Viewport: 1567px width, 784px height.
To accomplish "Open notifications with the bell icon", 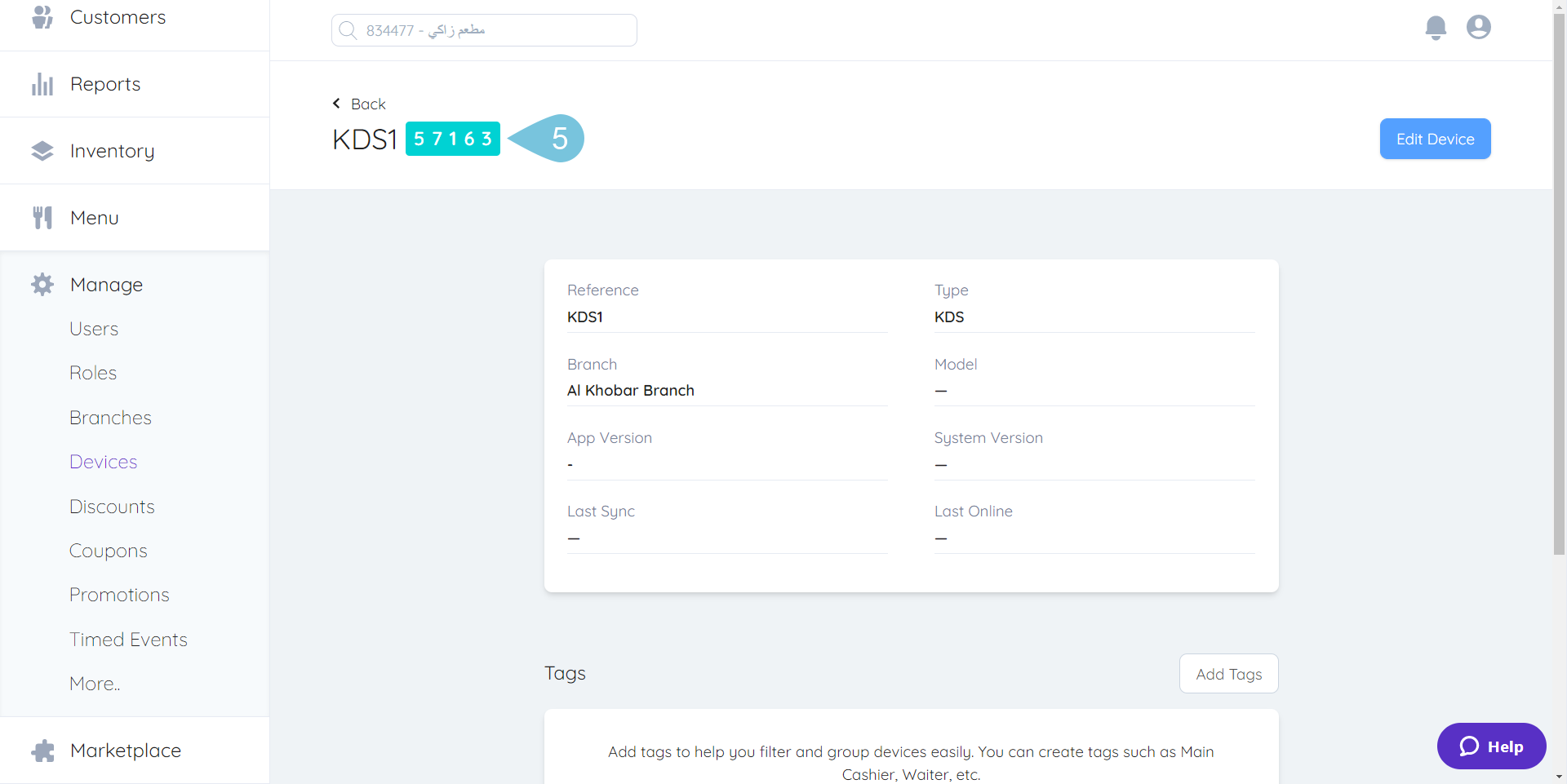I will [x=1436, y=27].
